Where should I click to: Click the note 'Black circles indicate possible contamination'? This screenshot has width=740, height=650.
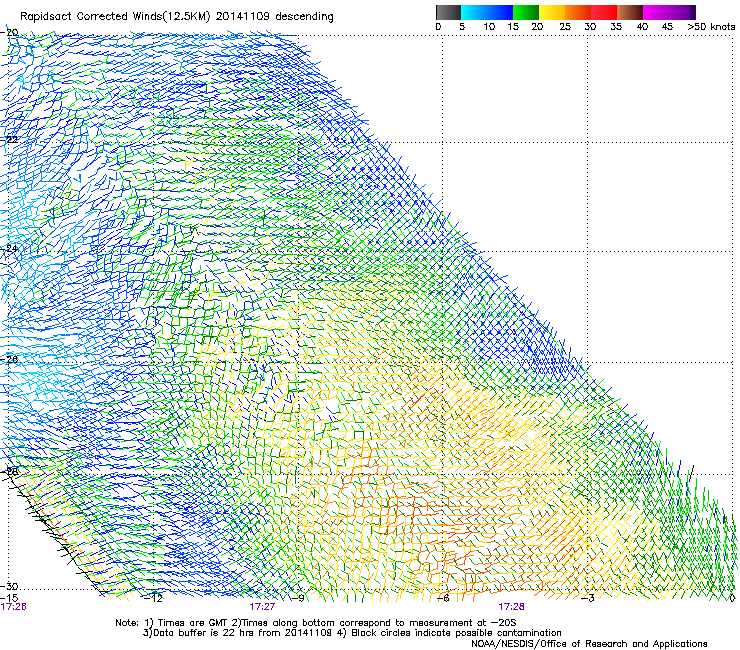[x=456, y=633]
